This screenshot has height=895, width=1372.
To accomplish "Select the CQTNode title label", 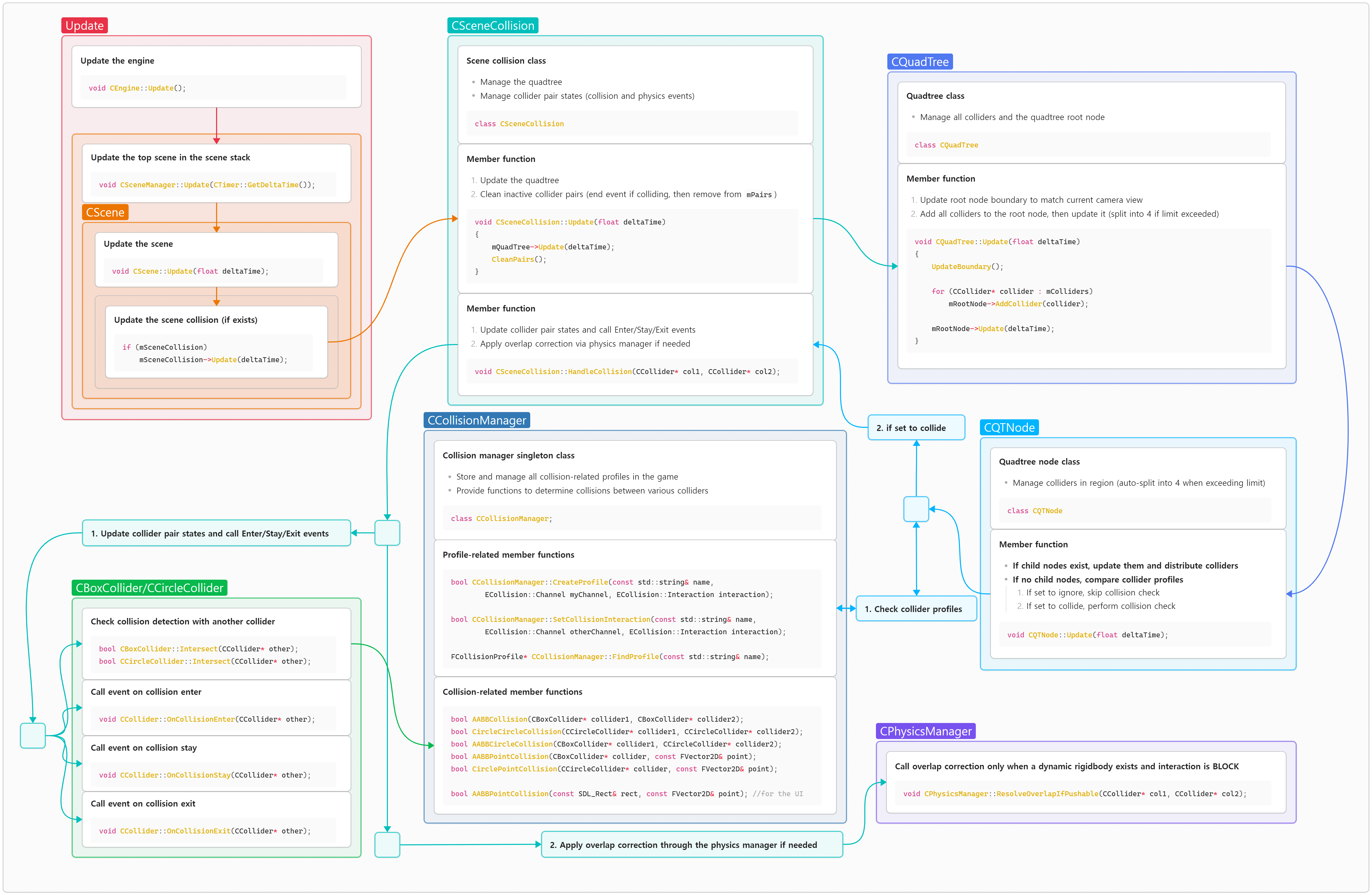I will (x=1009, y=428).
